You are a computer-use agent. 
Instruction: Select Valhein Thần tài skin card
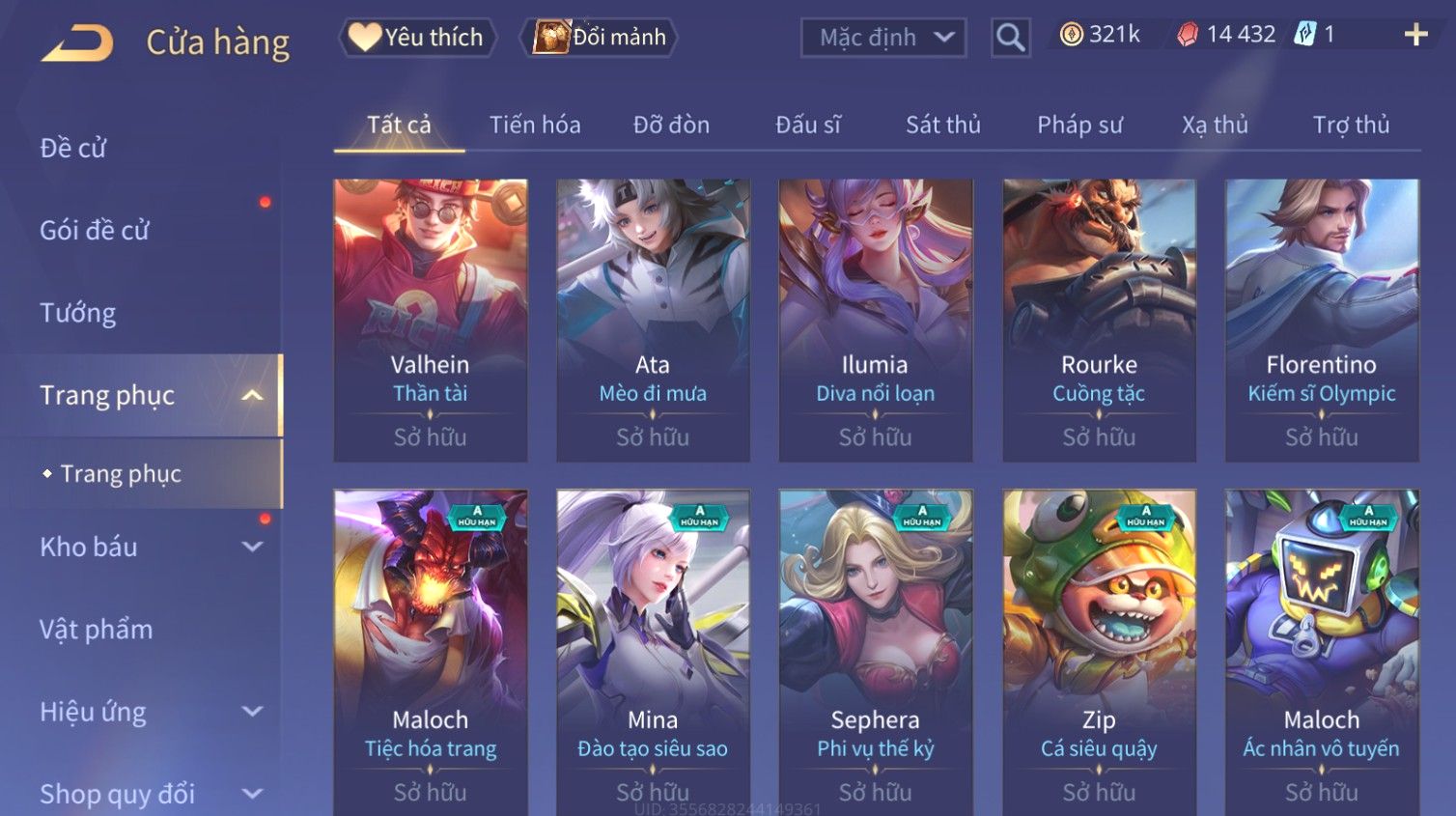pyautogui.click(x=431, y=320)
